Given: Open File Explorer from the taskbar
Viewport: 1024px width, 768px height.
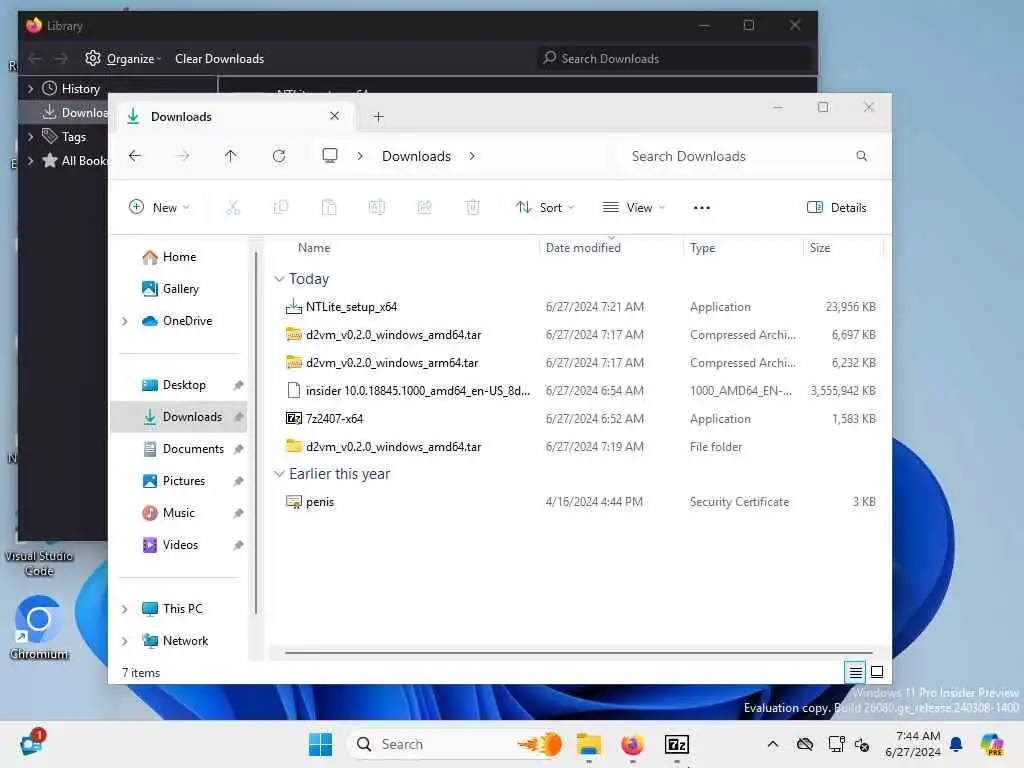Looking at the screenshot, I should pyautogui.click(x=588, y=744).
